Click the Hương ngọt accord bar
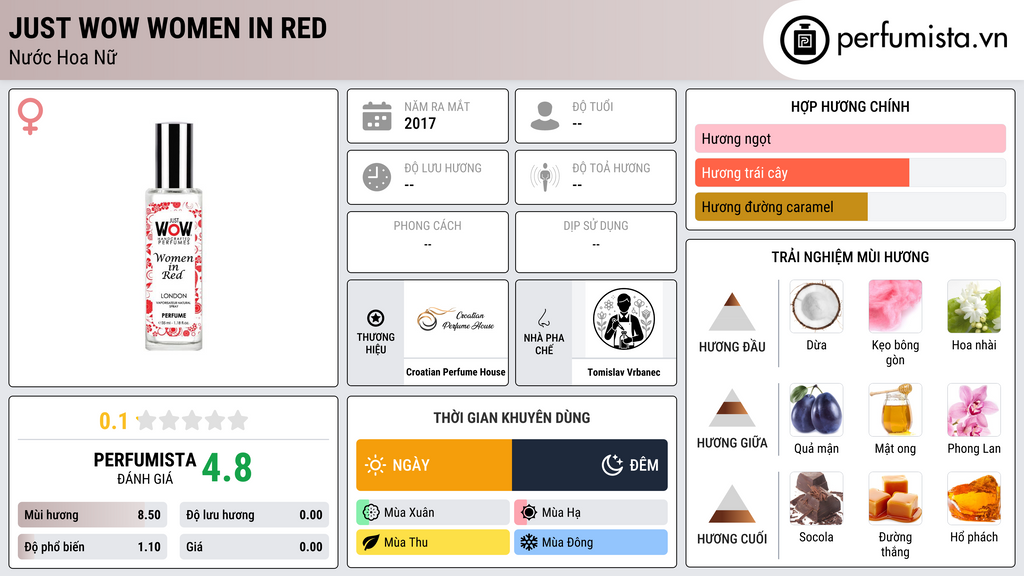Screen dimensions: 1024x576 [850, 138]
